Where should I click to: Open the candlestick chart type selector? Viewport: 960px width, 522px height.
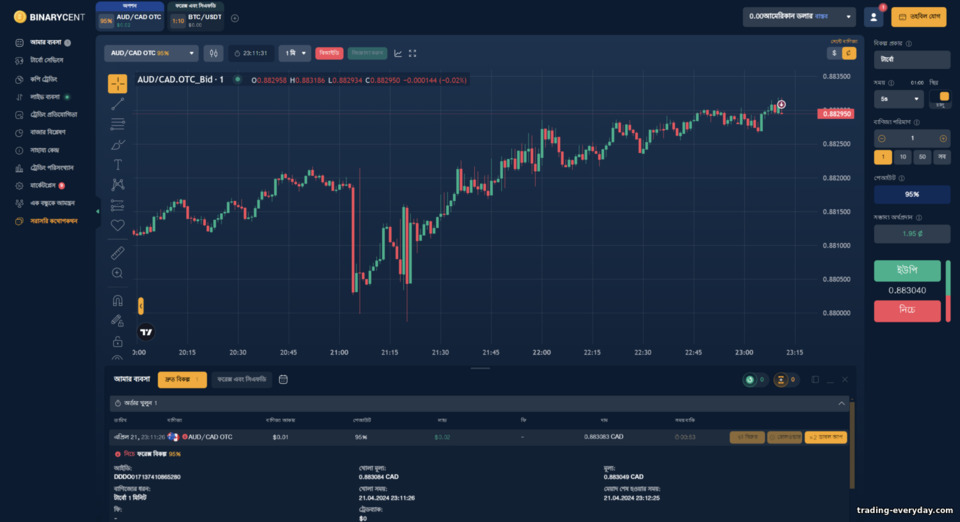coord(213,53)
